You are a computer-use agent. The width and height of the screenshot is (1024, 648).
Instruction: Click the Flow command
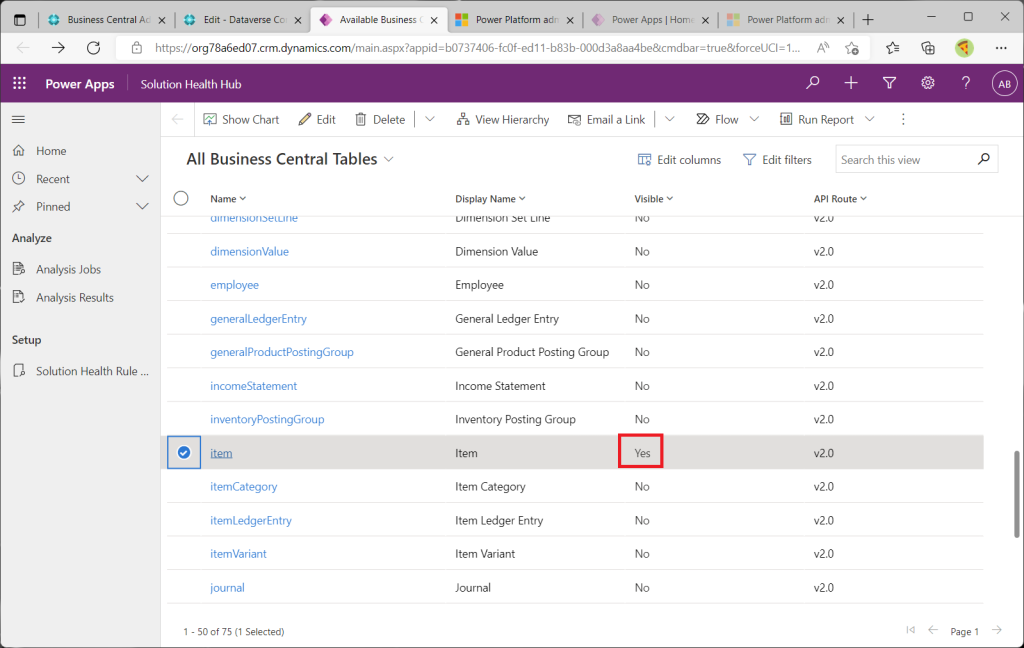(x=717, y=120)
